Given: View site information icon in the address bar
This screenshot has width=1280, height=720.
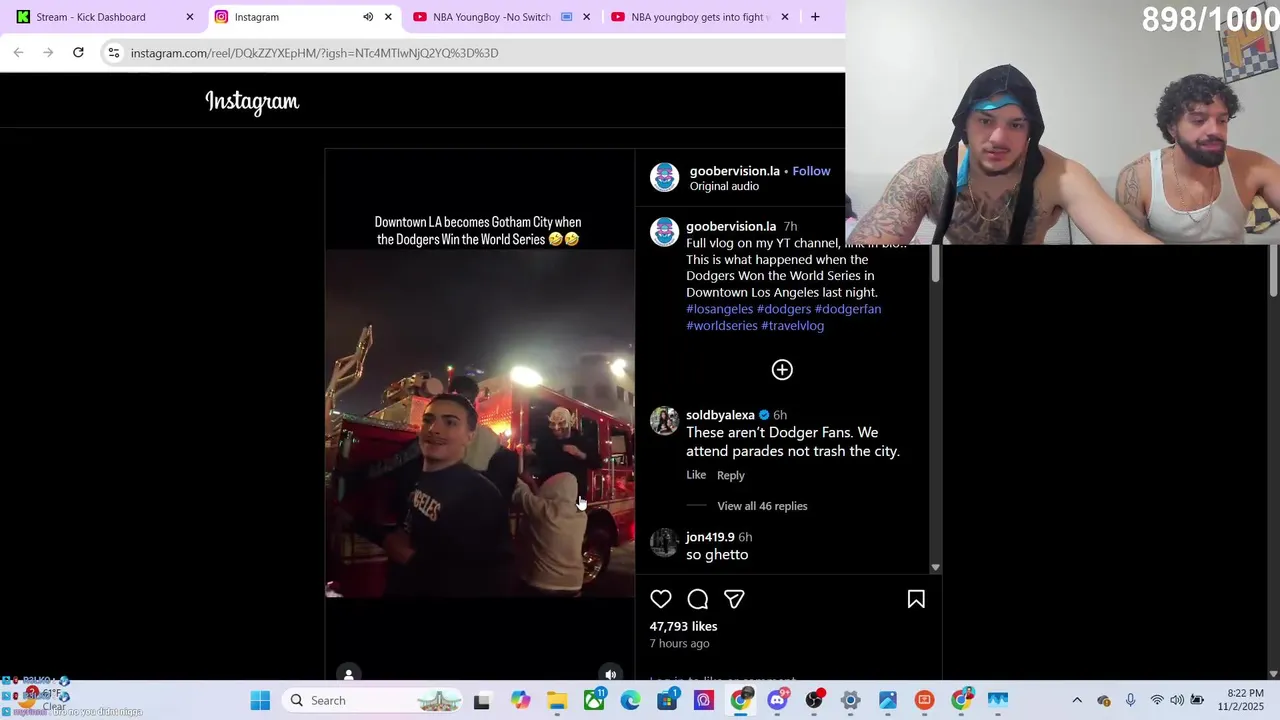Looking at the screenshot, I should click(114, 53).
